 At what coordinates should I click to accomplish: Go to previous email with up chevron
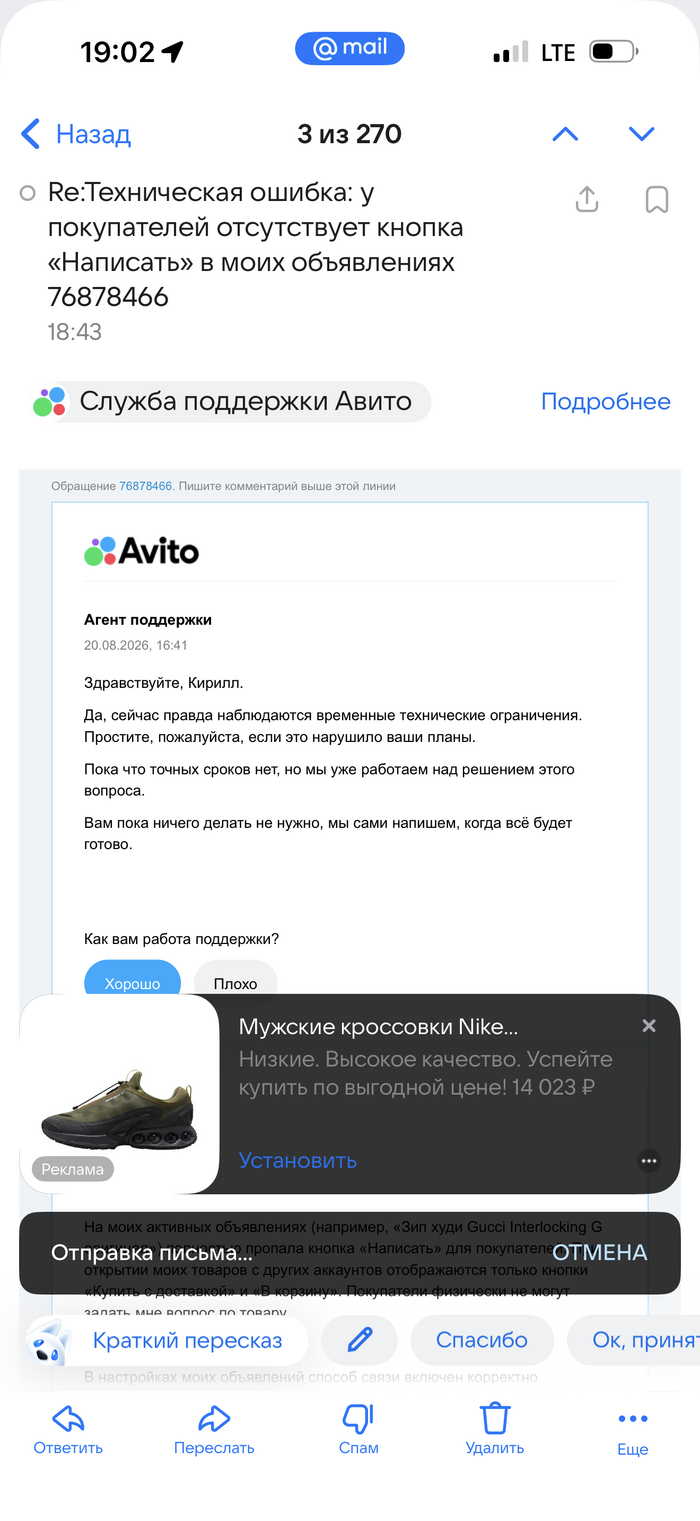tap(565, 134)
